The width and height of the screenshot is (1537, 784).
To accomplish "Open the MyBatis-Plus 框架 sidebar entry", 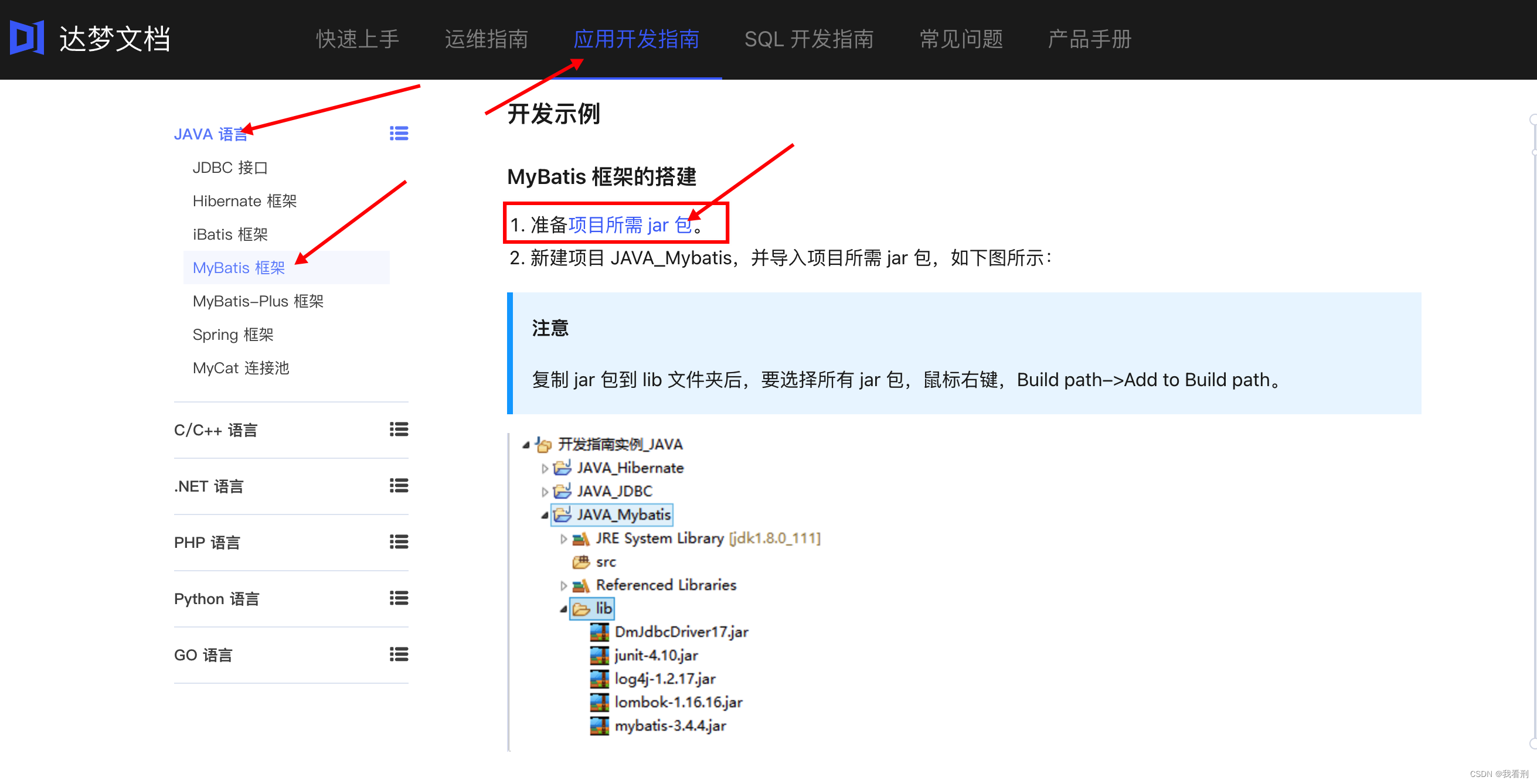I will tap(259, 301).
